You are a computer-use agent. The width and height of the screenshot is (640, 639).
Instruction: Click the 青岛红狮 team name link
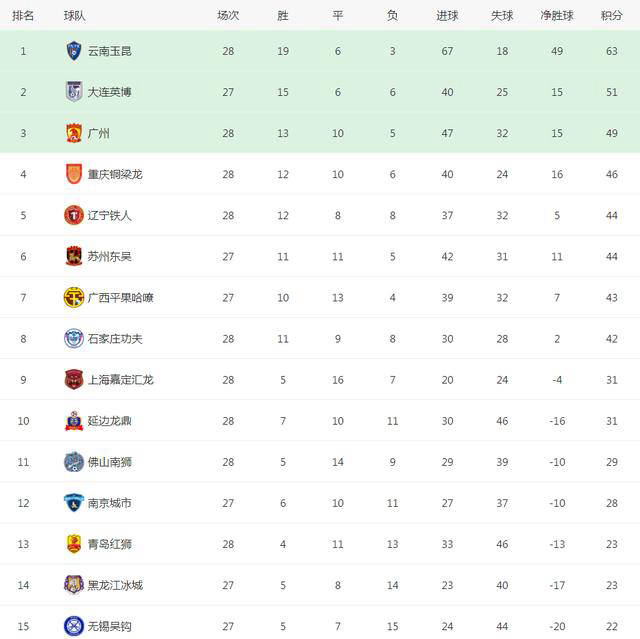[x=109, y=544]
